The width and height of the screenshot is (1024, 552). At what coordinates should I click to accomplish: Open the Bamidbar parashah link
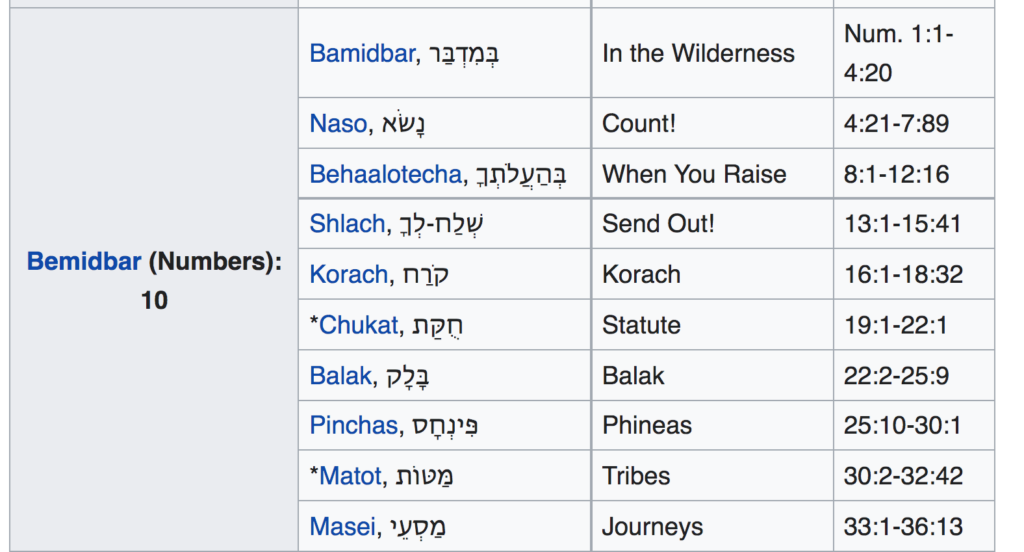coord(361,53)
